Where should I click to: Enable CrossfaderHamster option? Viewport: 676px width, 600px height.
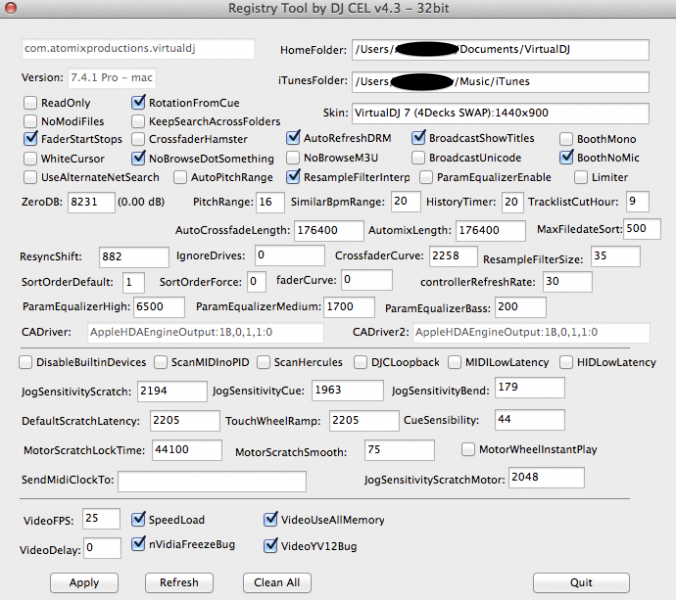tap(138, 139)
